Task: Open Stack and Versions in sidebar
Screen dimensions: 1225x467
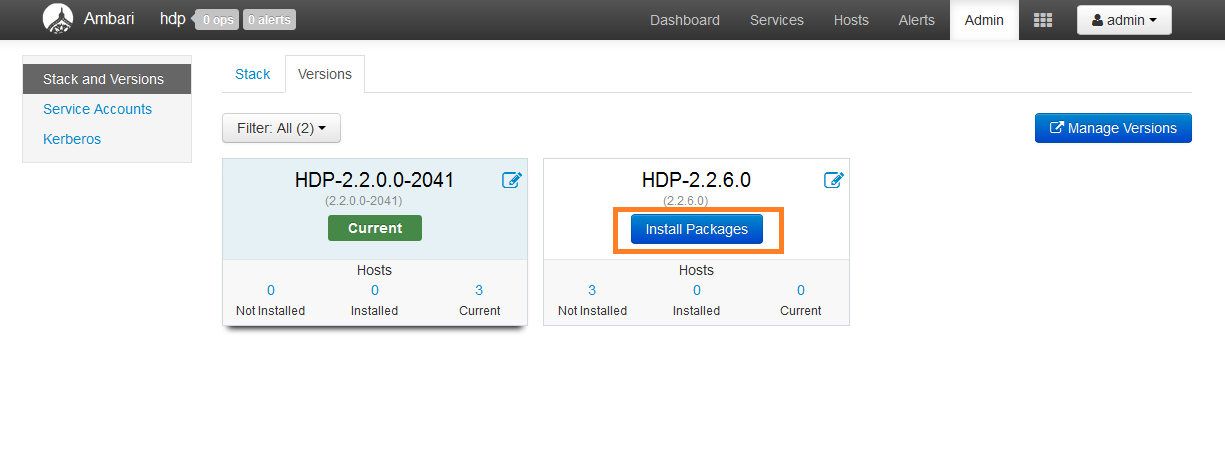Action: coord(107,79)
